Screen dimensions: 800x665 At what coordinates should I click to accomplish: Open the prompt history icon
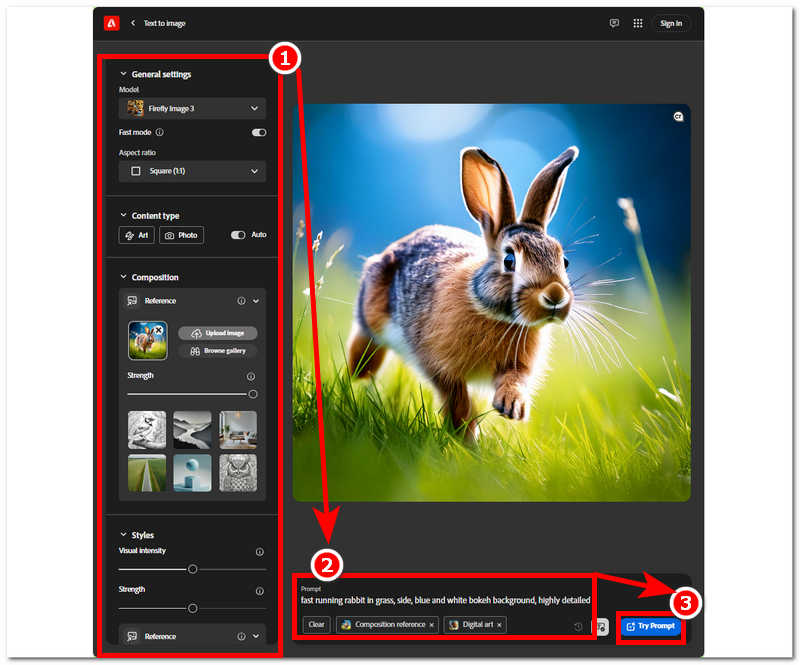(578, 626)
